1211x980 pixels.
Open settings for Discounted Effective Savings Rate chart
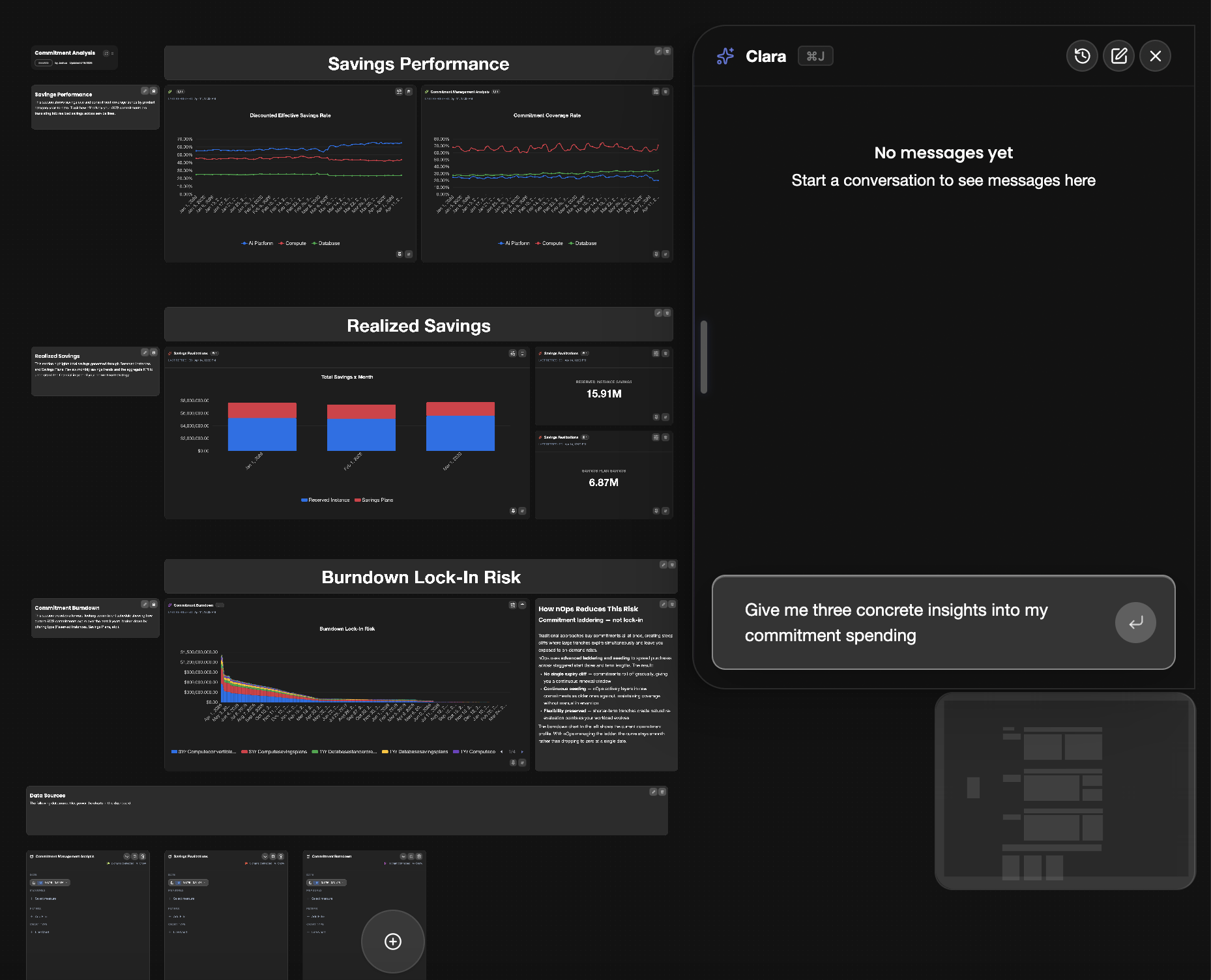click(x=399, y=92)
